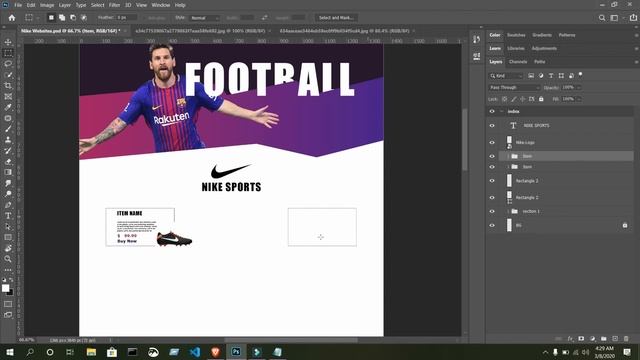Create new adjustment layer icon
This screenshot has width=640, height=360.
(x=592, y=339)
